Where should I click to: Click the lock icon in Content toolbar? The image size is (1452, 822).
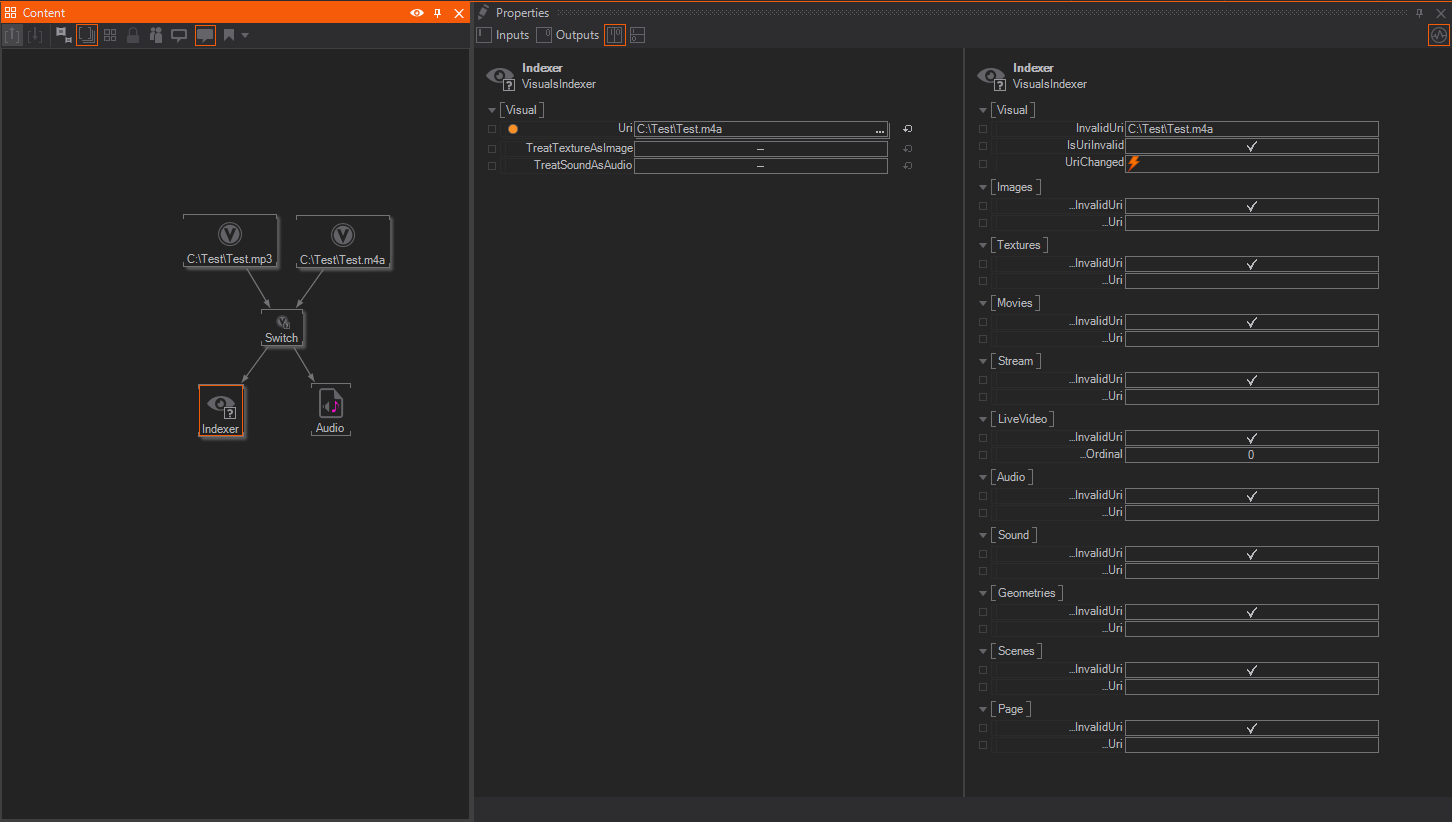[x=133, y=35]
